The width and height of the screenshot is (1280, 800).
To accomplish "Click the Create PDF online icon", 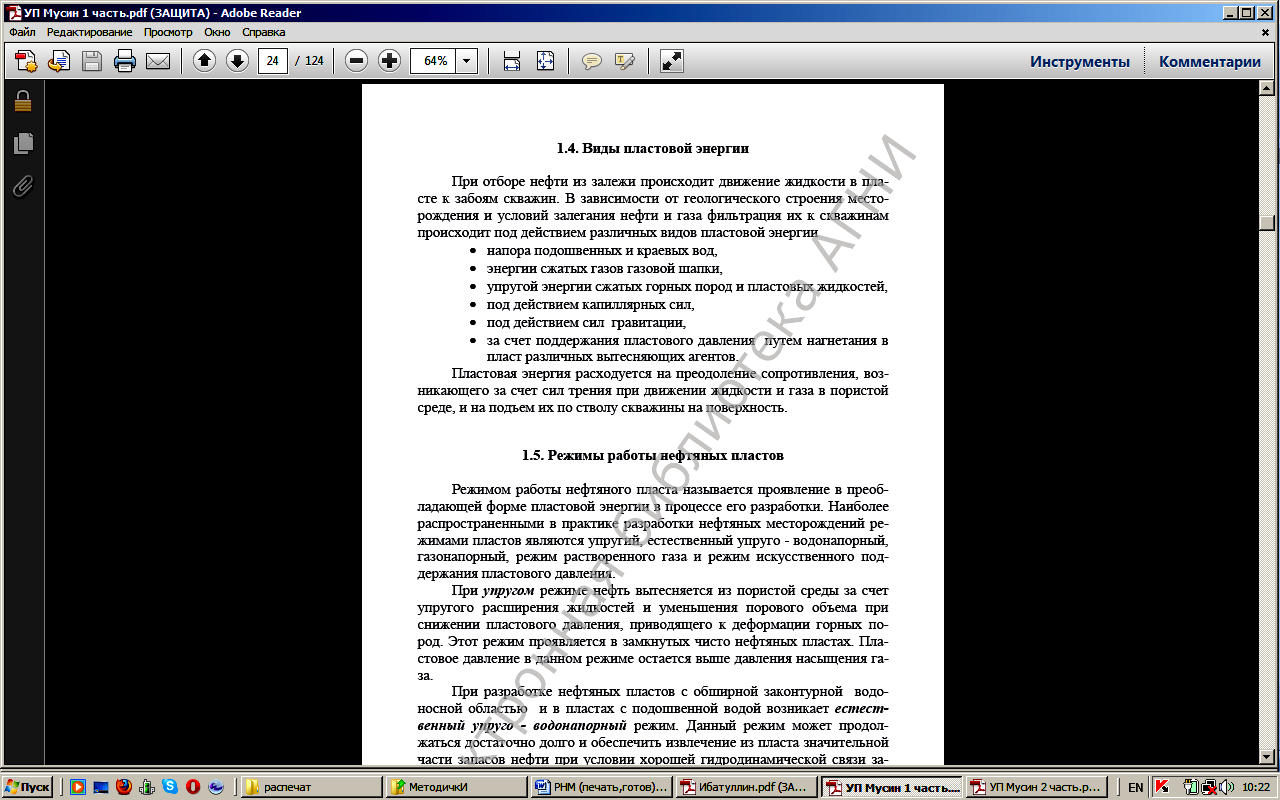I will pos(27,61).
